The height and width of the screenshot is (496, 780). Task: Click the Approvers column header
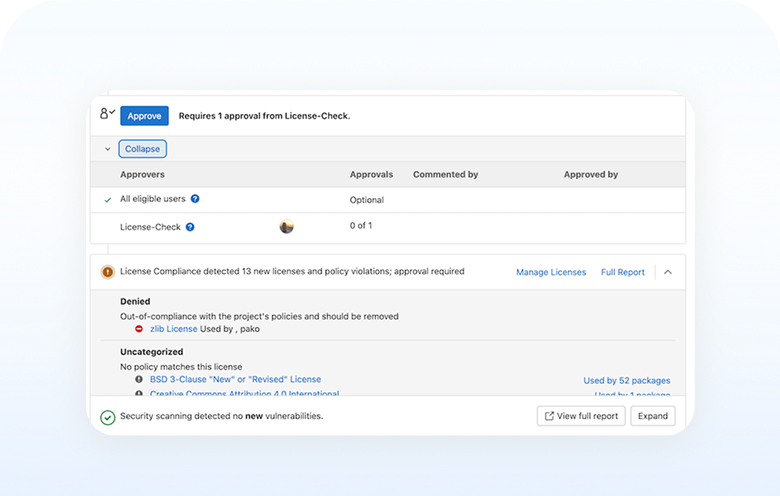click(x=142, y=175)
